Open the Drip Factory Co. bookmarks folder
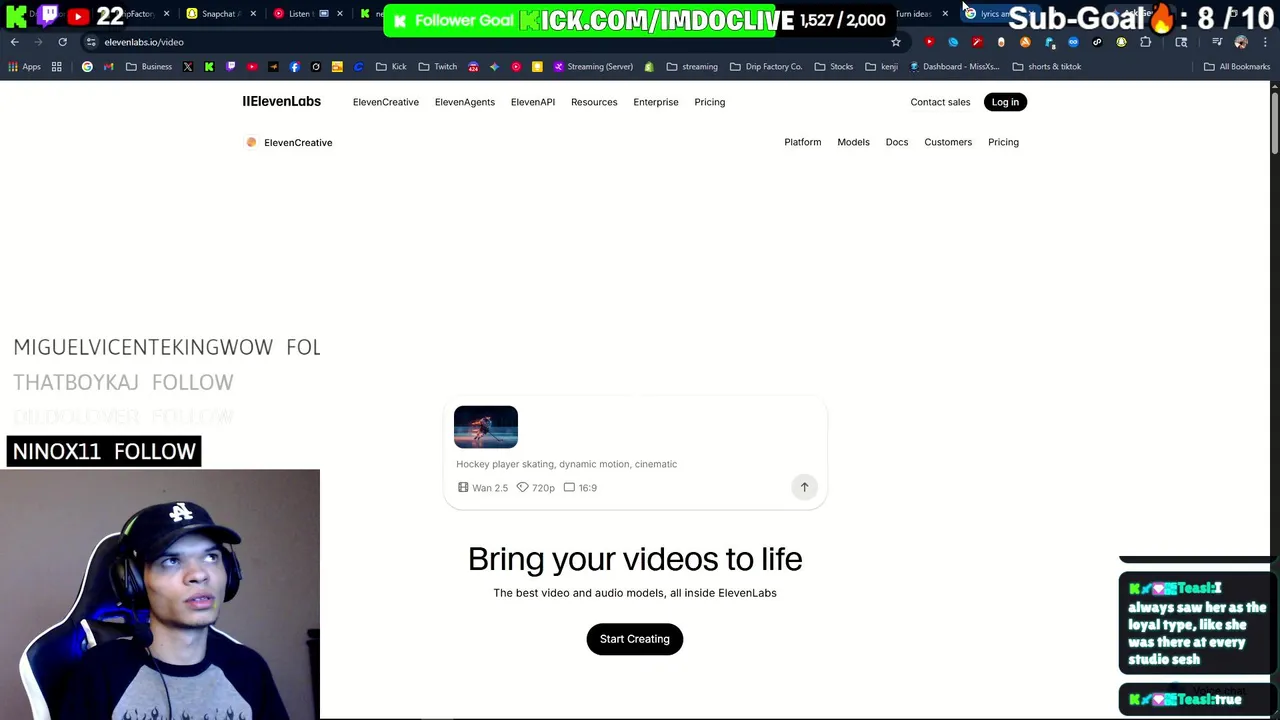The width and height of the screenshot is (1280, 720). pos(766,67)
